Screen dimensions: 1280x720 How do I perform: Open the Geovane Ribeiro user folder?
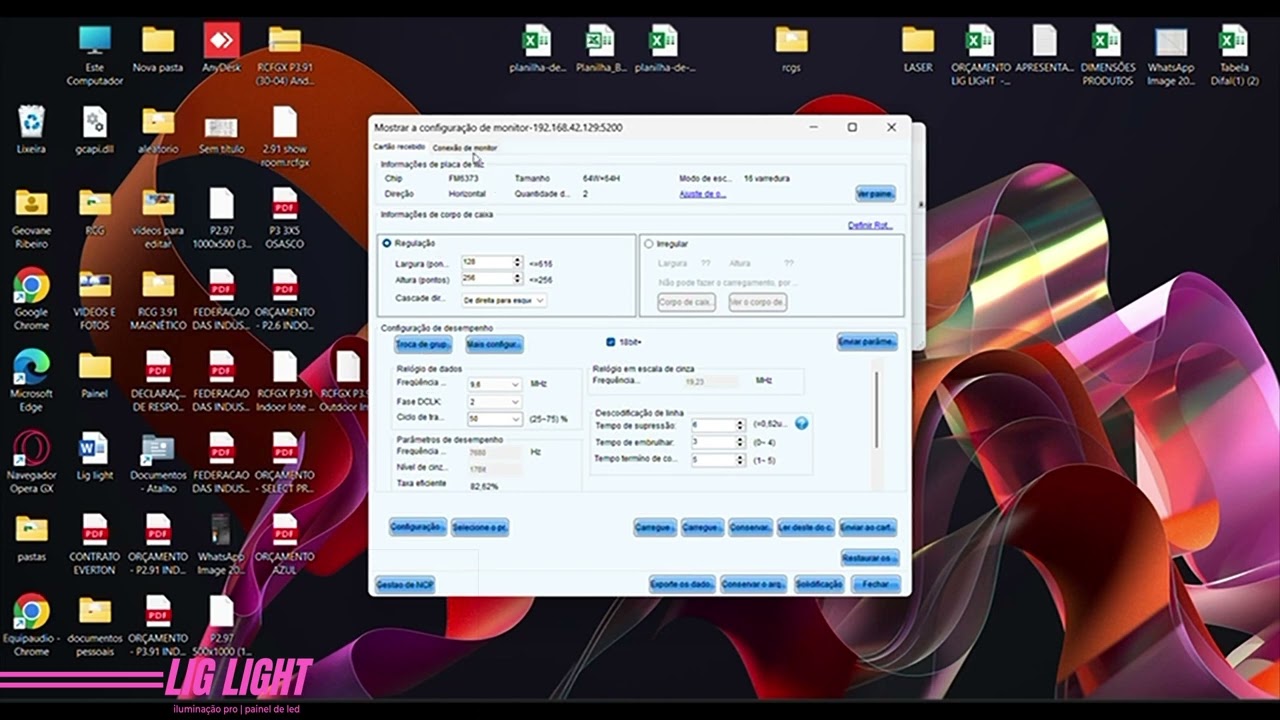pyautogui.click(x=31, y=218)
